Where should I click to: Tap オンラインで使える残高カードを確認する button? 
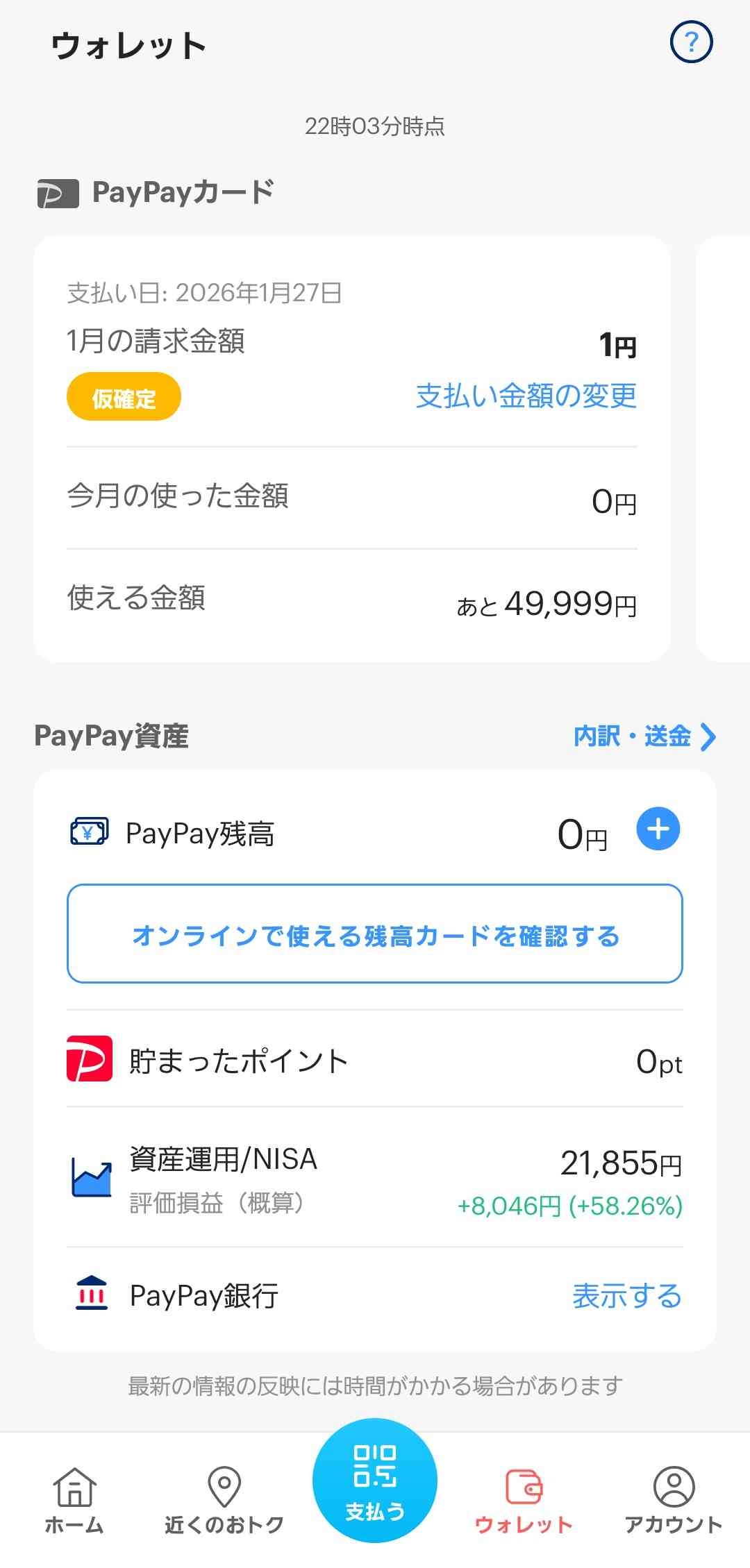[x=375, y=934]
